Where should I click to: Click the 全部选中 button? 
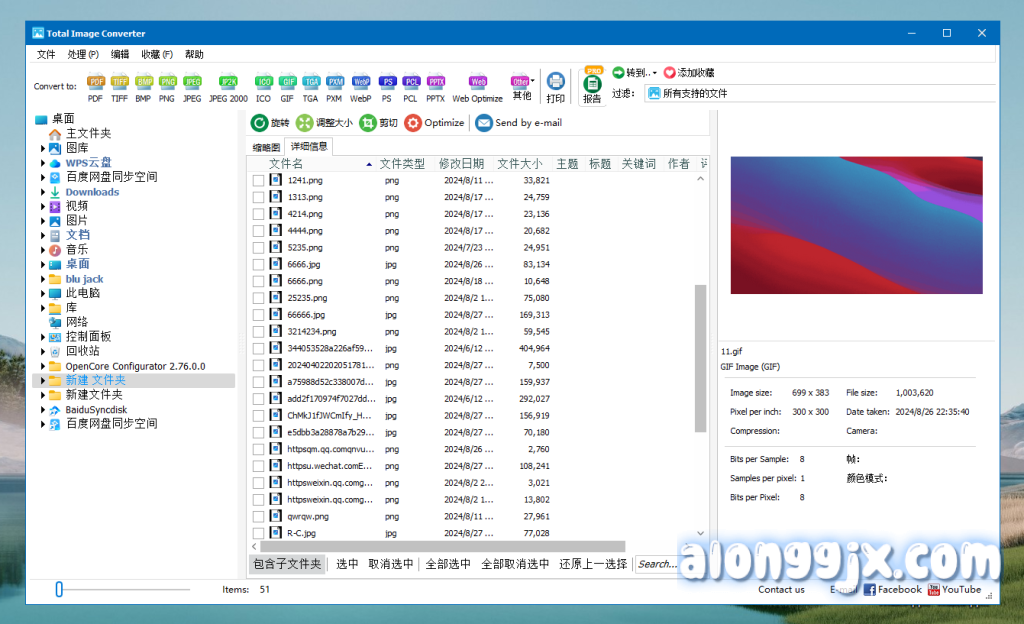448,564
